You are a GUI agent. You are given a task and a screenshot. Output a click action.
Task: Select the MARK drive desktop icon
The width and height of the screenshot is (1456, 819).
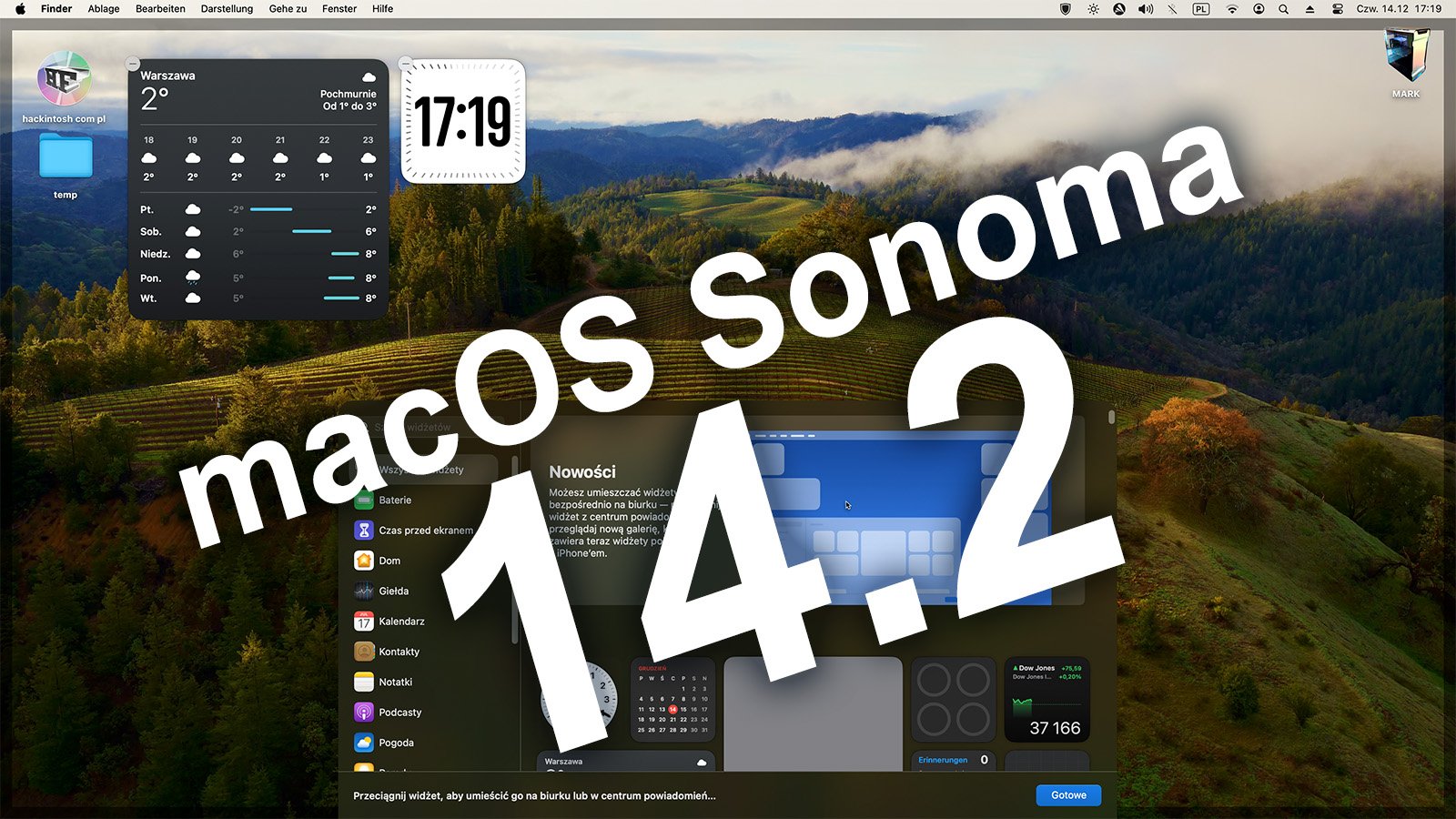tap(1406, 63)
